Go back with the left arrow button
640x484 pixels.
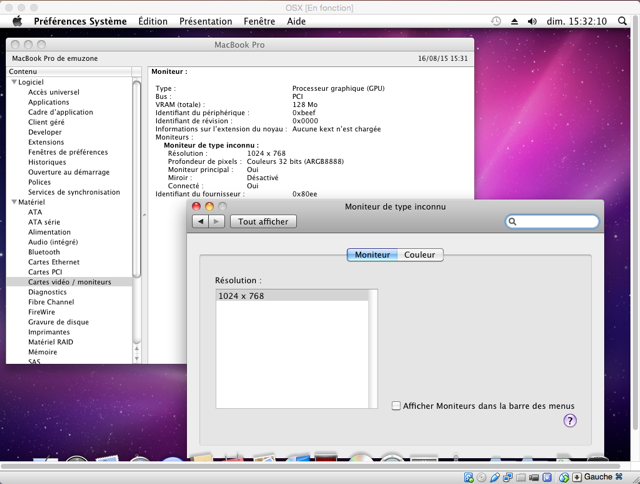coord(200,222)
